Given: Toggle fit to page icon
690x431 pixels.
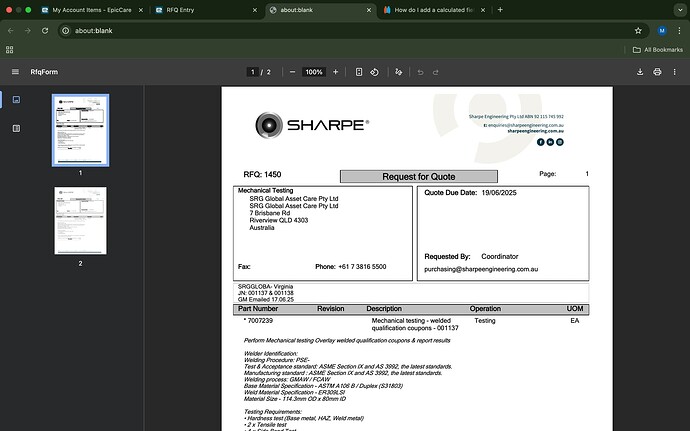Looking at the screenshot, I should click(359, 72).
